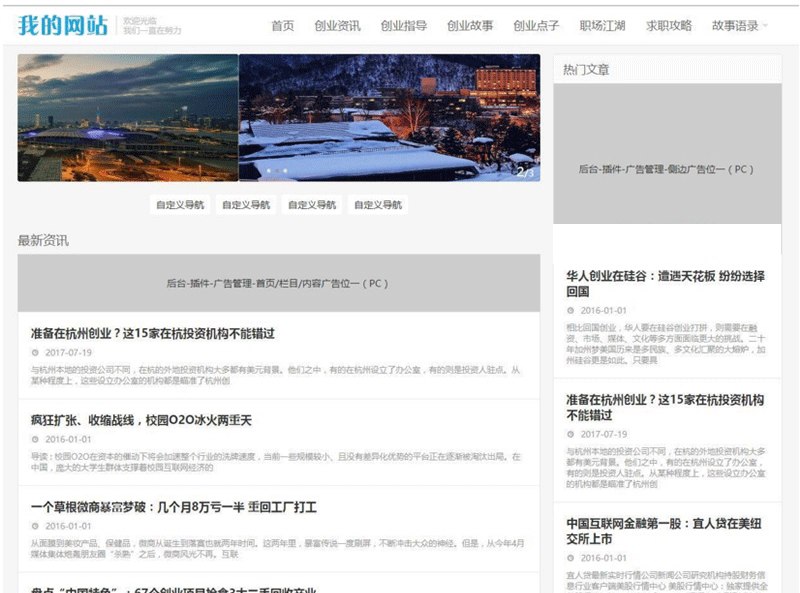This screenshot has width=800, height=593.
Task: Select the second carousel indicator dot
Action: (277, 170)
